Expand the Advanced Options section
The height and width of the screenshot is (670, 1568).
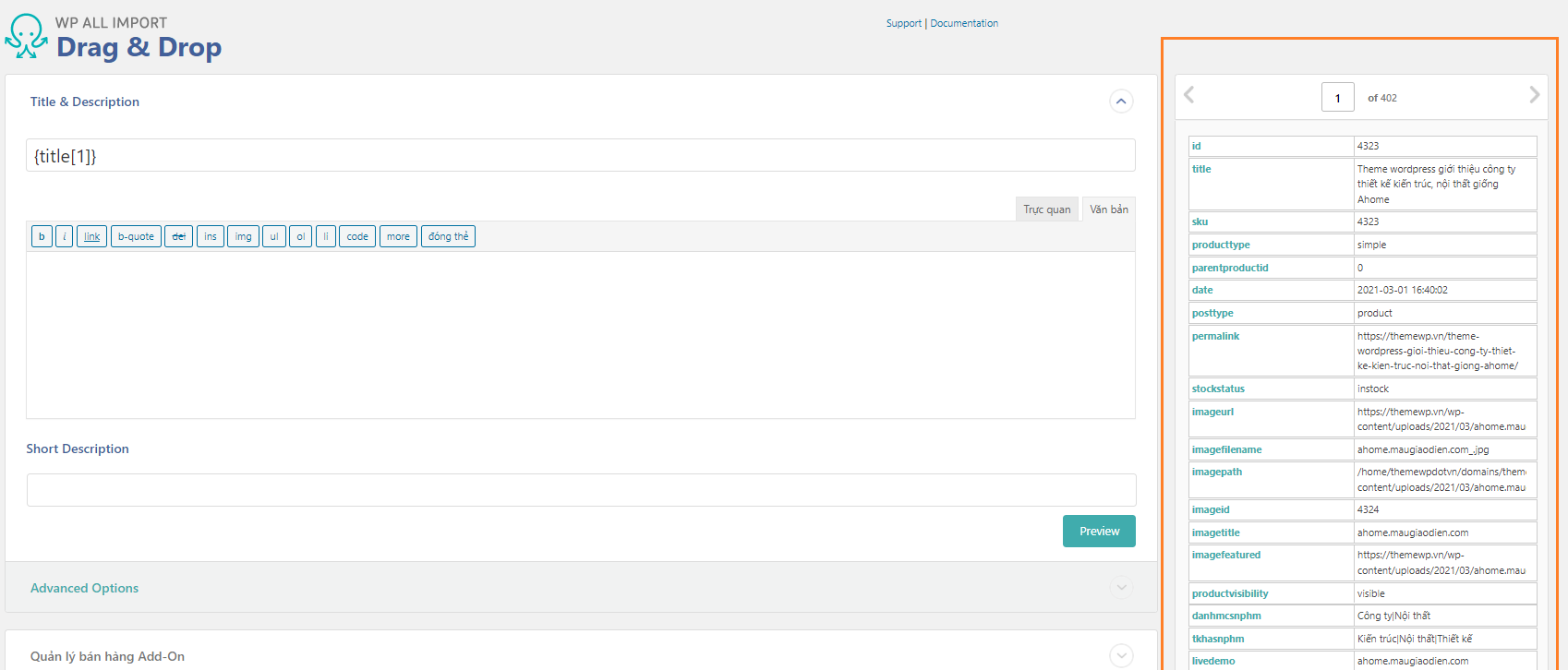(x=1121, y=588)
